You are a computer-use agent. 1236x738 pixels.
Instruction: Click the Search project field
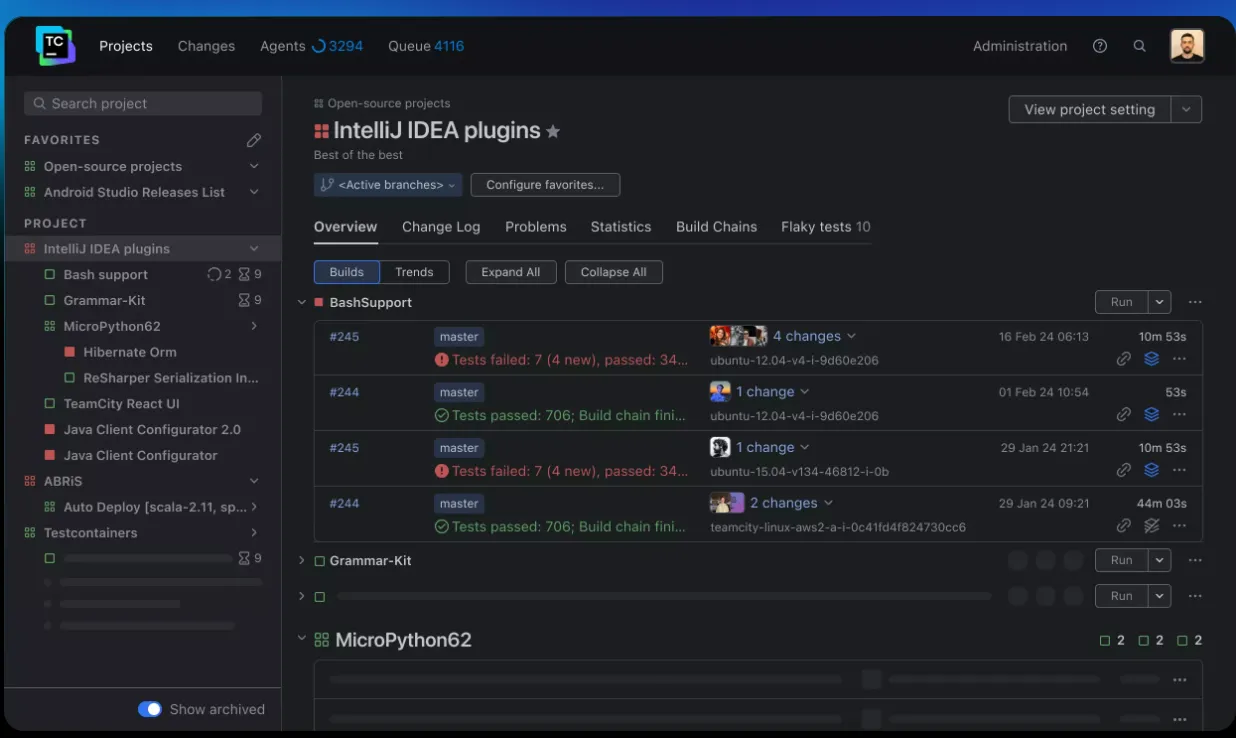coord(143,103)
